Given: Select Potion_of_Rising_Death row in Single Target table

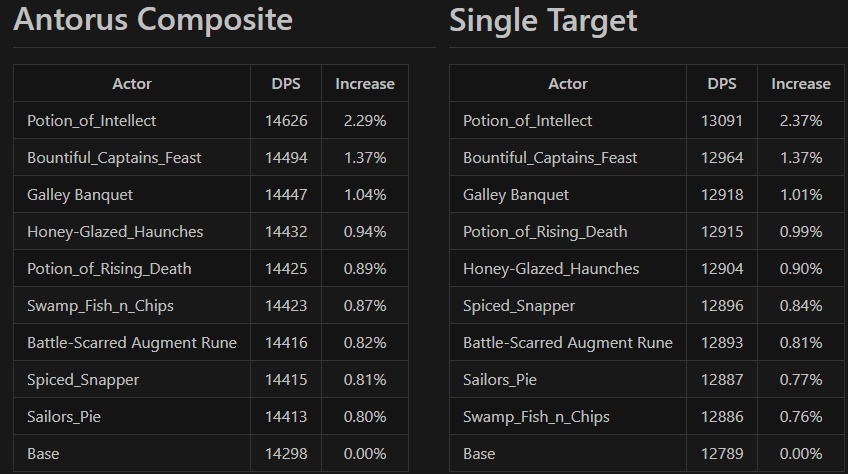Looking at the screenshot, I should [x=545, y=232].
